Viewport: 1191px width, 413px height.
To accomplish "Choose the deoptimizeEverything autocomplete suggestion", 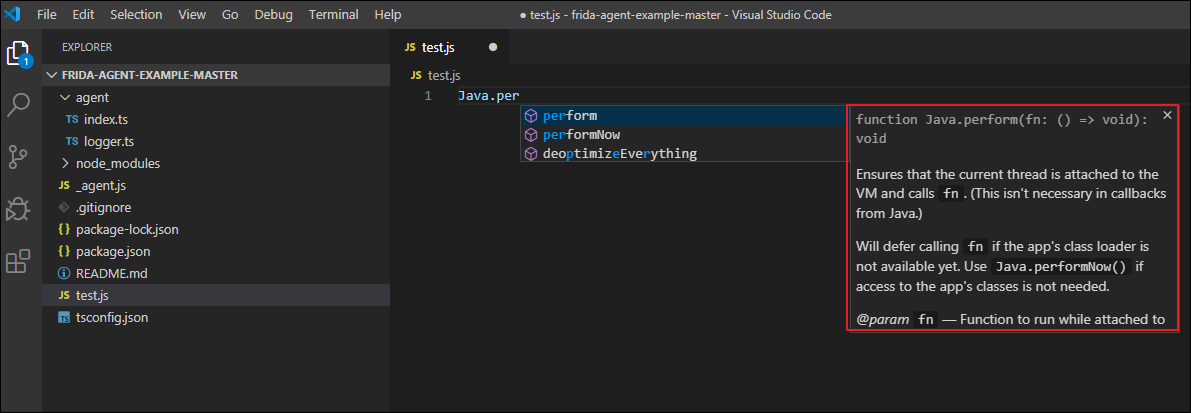I will [x=682, y=153].
